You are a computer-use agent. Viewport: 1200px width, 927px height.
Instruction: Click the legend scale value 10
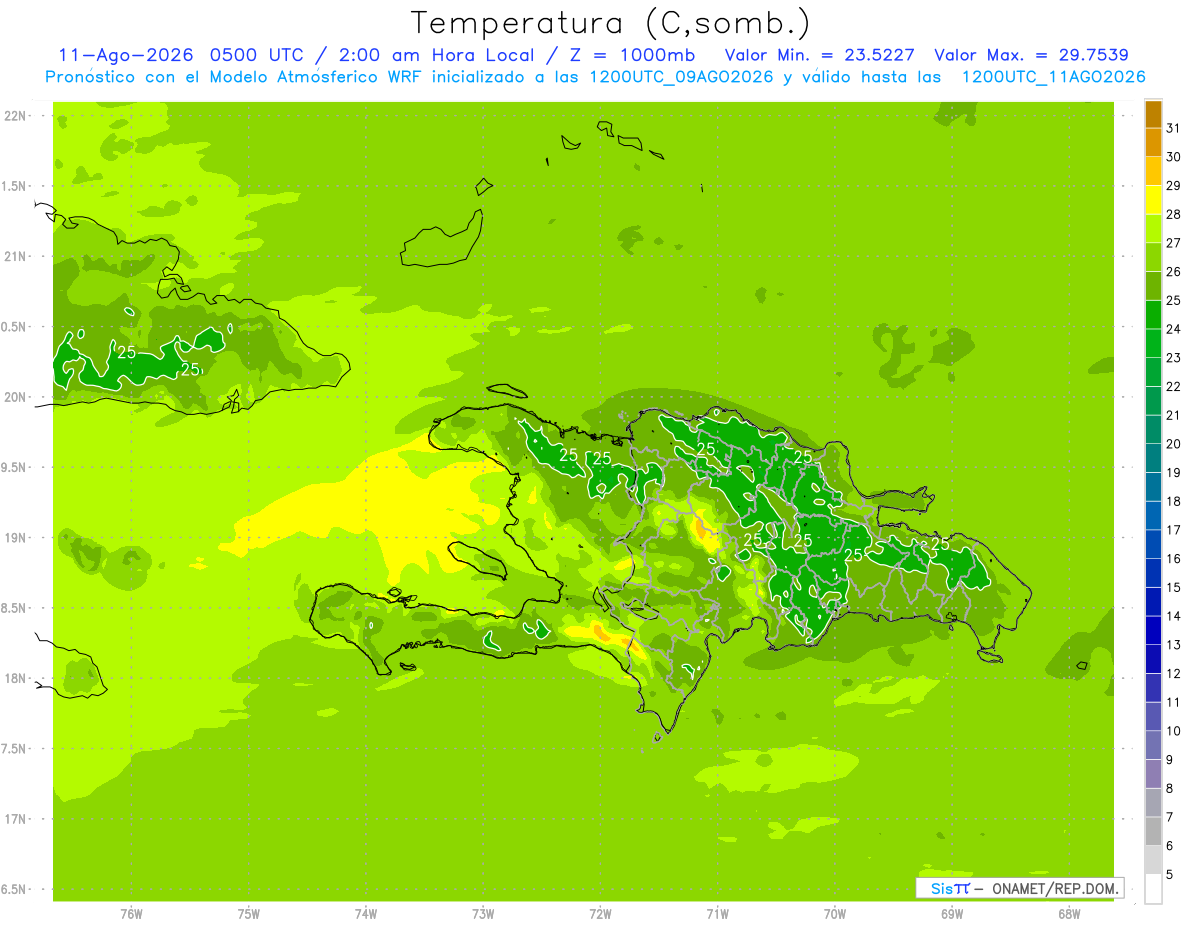[x=1173, y=731]
